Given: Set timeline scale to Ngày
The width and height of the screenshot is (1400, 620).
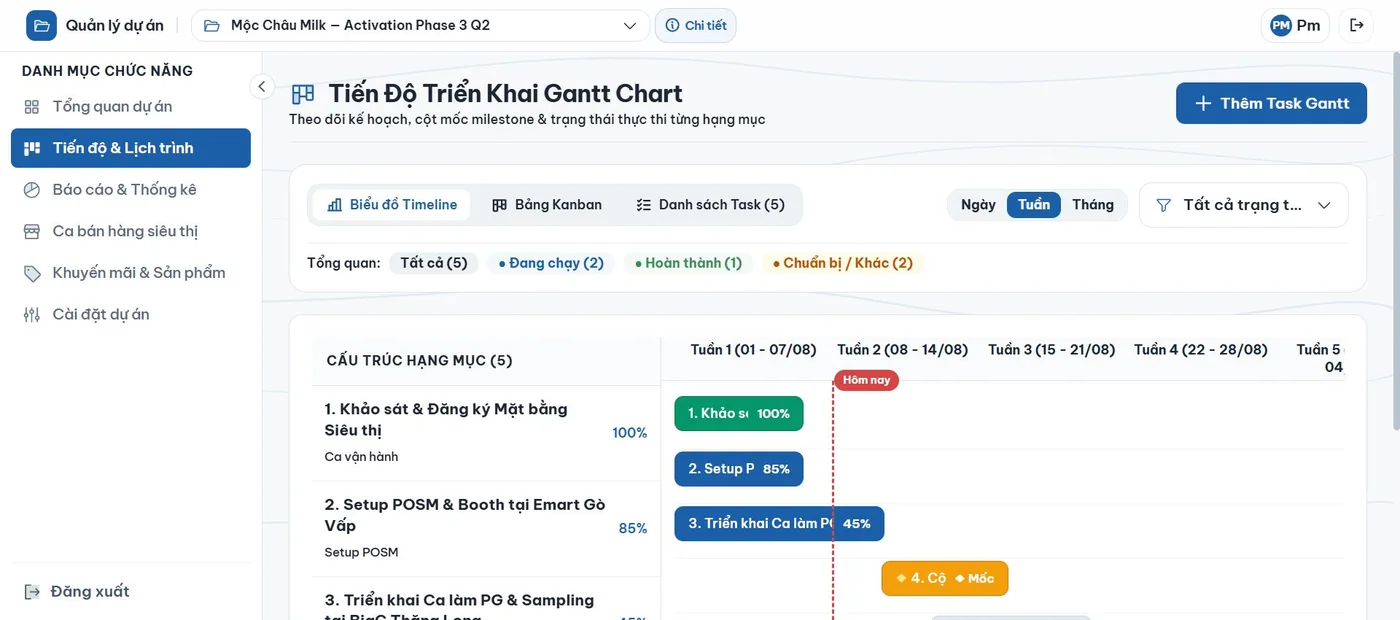Looking at the screenshot, I should coord(978,205).
